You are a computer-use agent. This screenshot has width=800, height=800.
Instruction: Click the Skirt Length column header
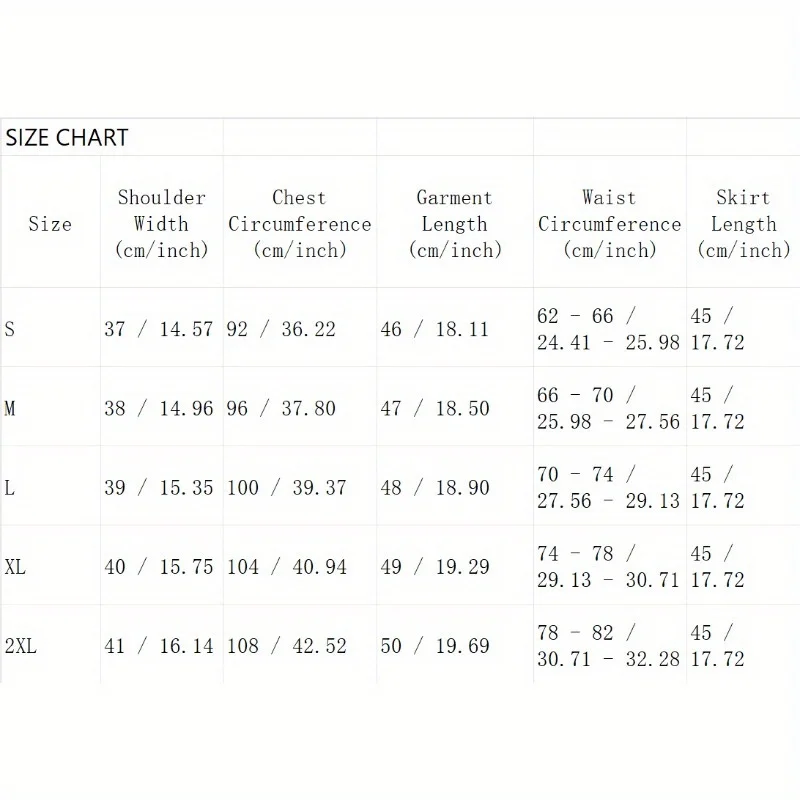(743, 224)
